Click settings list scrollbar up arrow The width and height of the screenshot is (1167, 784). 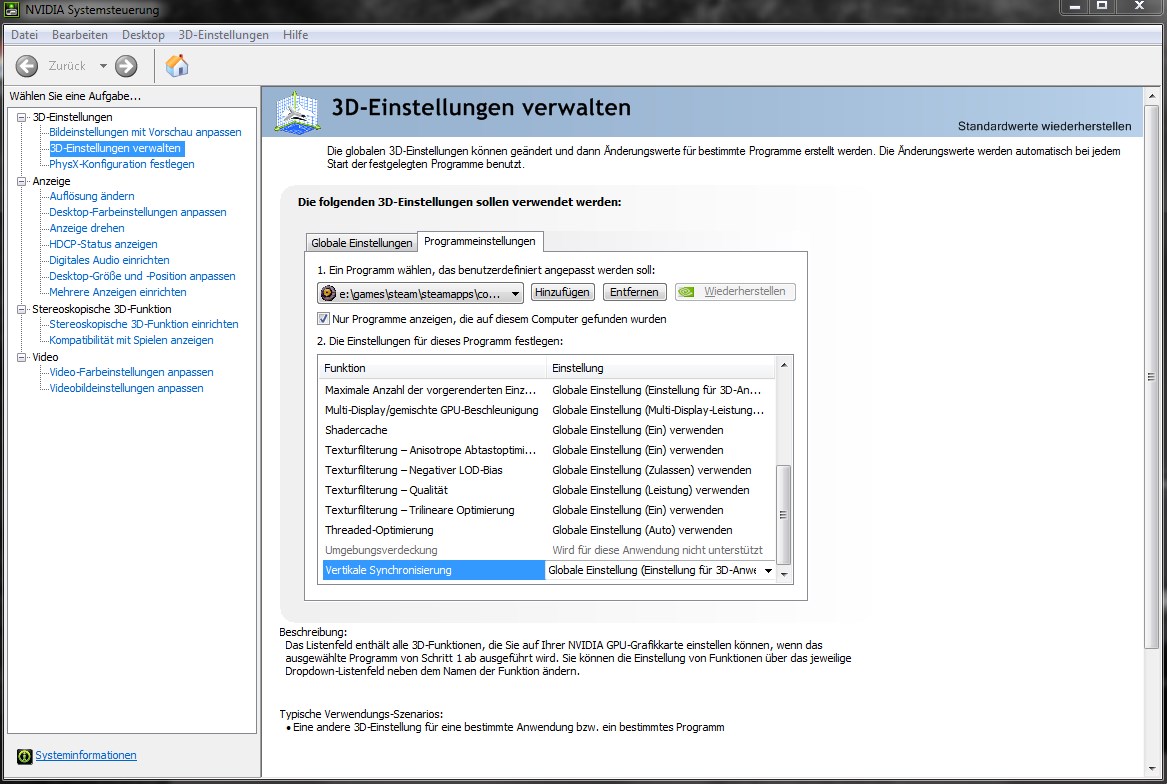point(784,365)
